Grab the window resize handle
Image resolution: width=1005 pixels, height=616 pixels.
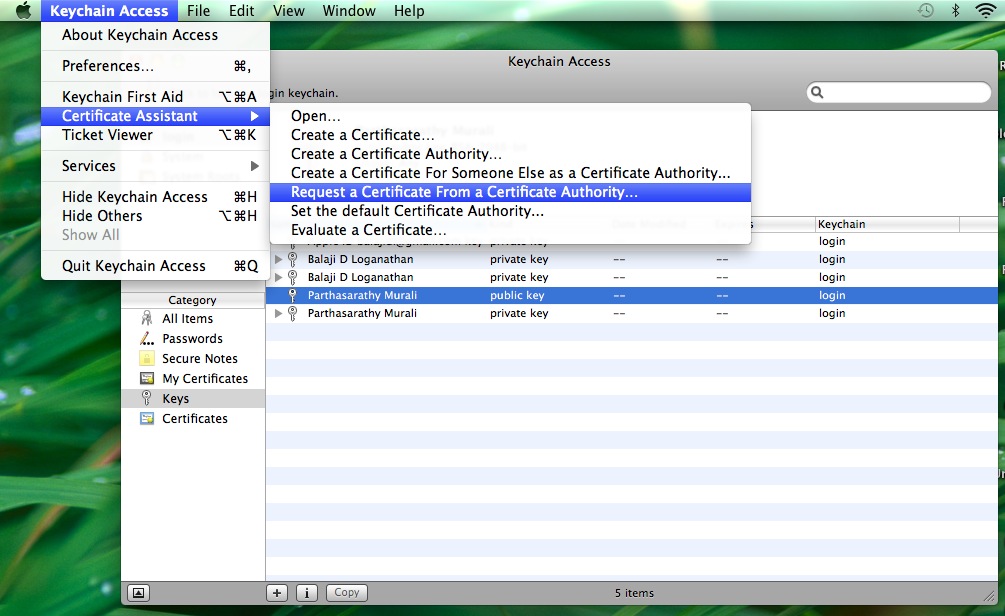(x=989, y=595)
